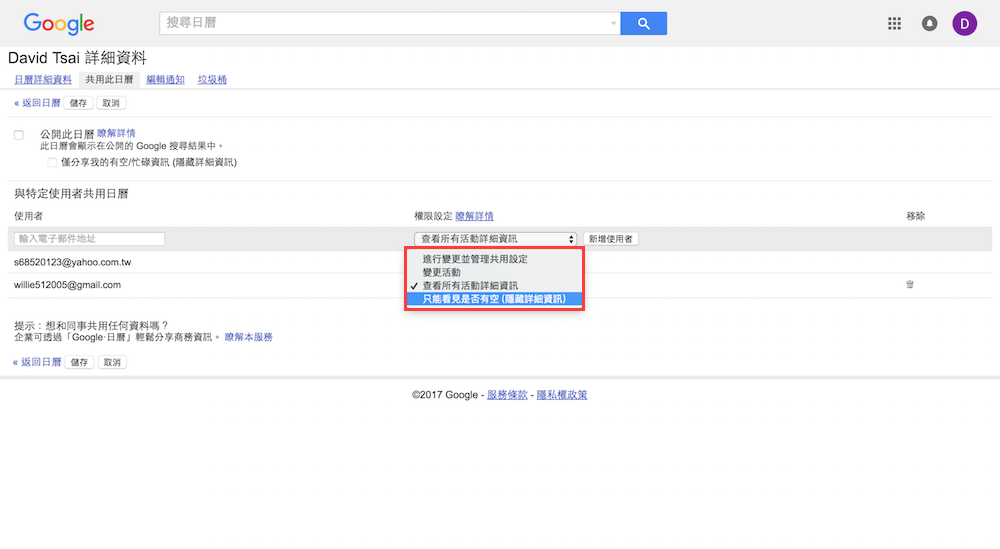Enable the 公開此日曆 checkbox
Viewport: 1000px width, 549px height.
(x=19, y=134)
